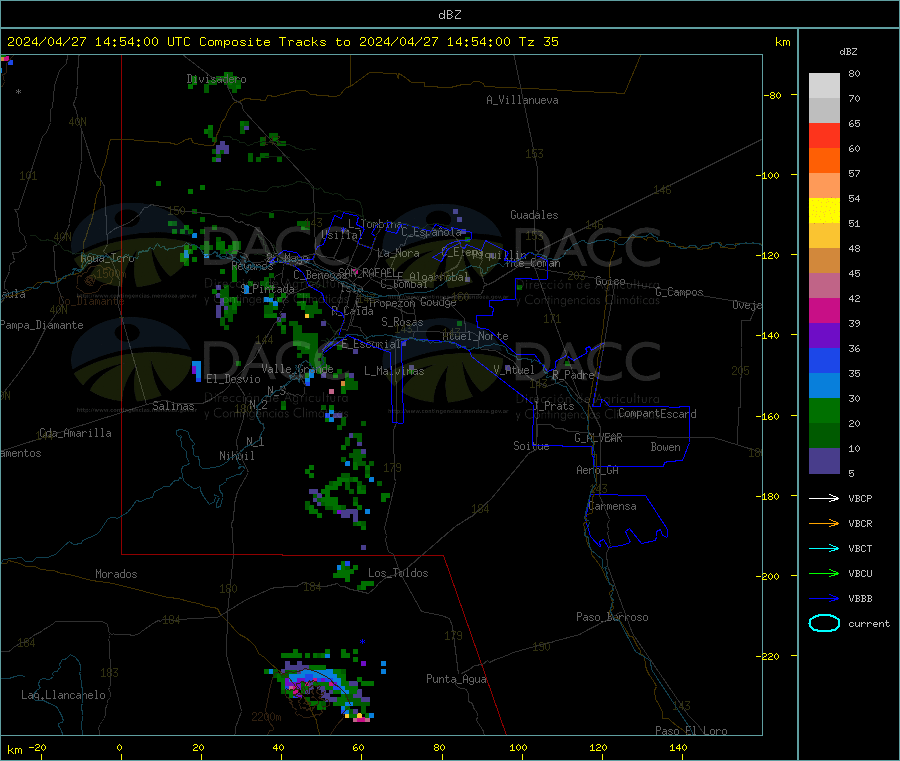Click the 'Morados' place label

pos(116,574)
